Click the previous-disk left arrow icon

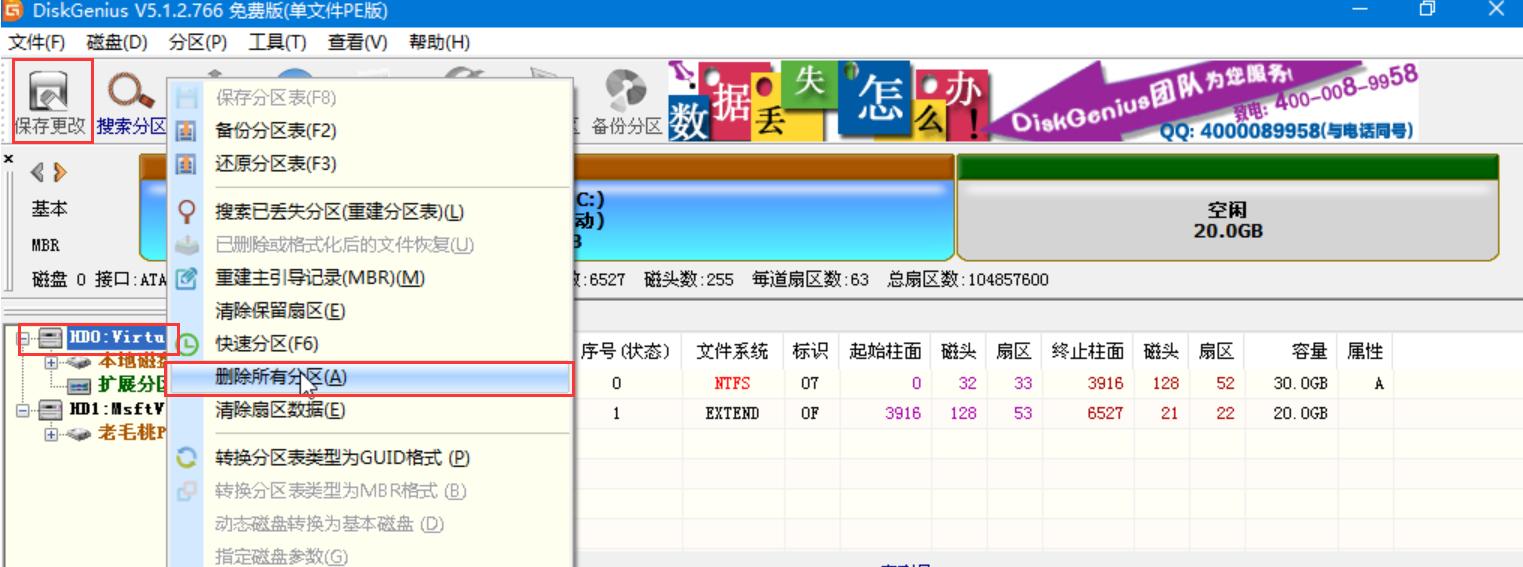click(x=39, y=173)
